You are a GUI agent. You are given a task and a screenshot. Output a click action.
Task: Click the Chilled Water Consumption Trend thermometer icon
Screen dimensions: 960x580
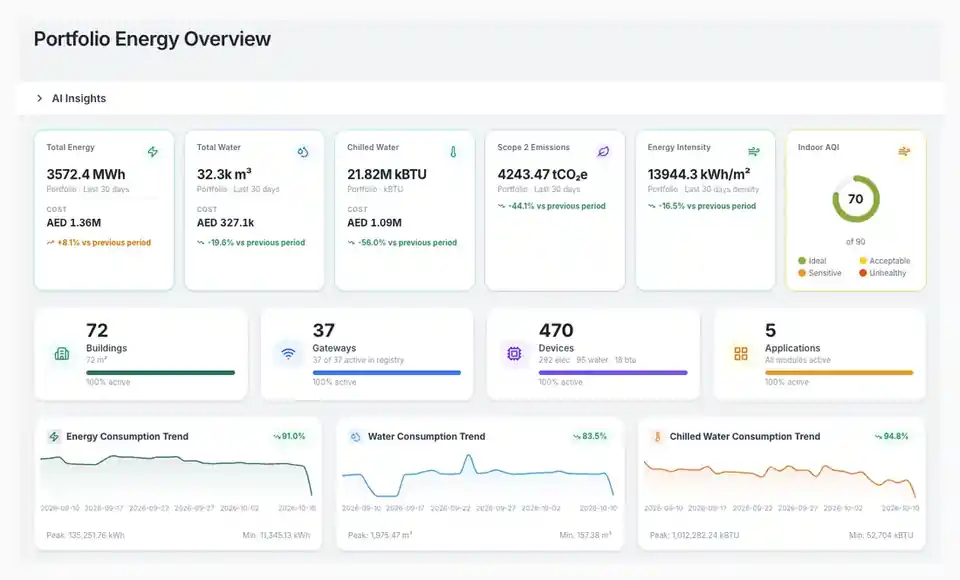[658, 437]
